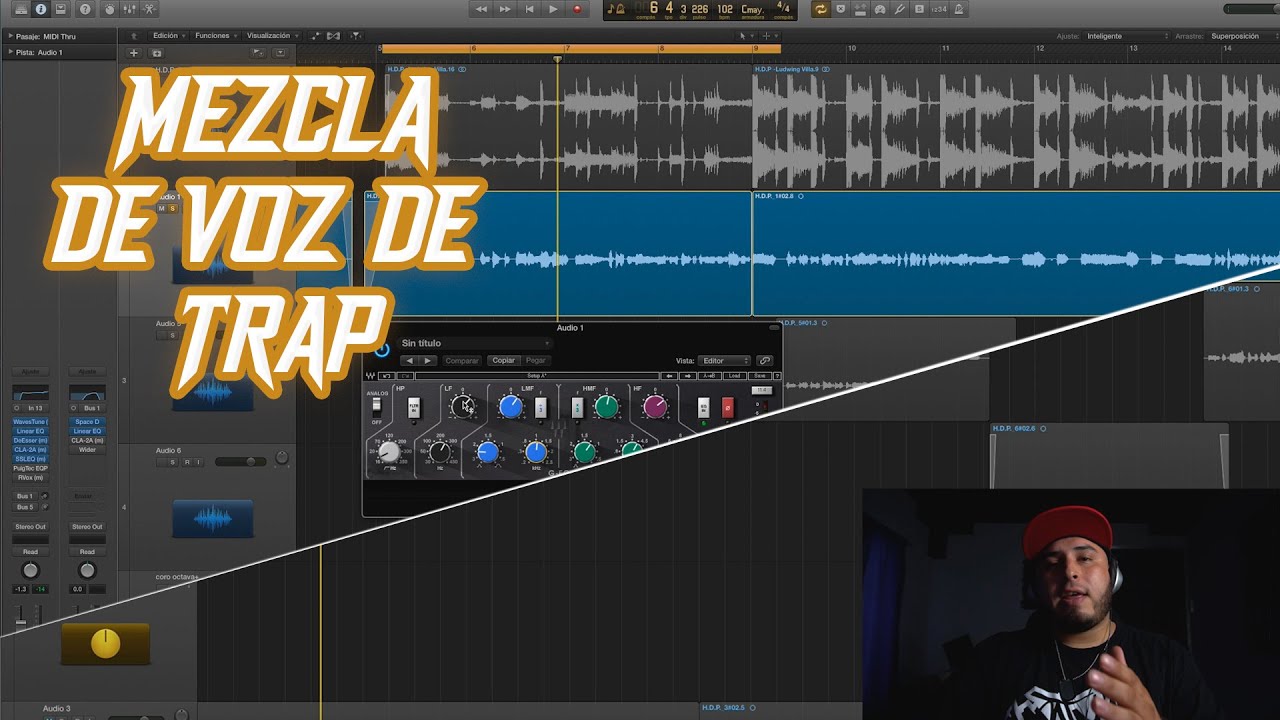This screenshot has height=720, width=1280.
Task: Adjust the master volume slider
Action: (1251, 9)
